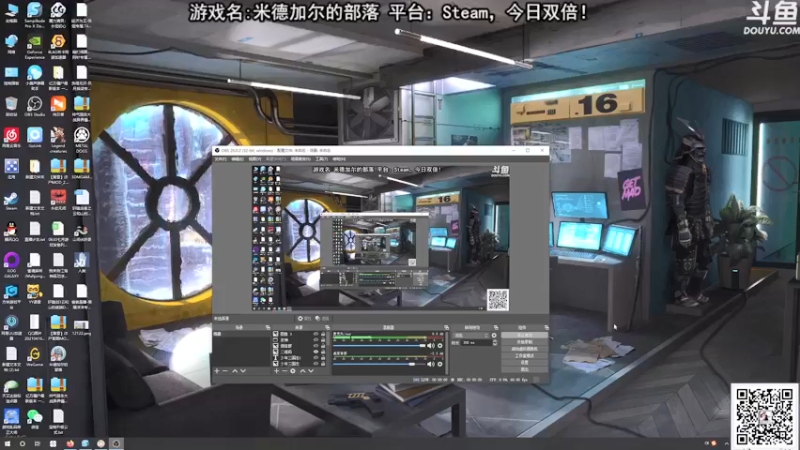This screenshot has height=450, width=800.
Task: Add a new scene with plus icon
Action: pos(217,371)
